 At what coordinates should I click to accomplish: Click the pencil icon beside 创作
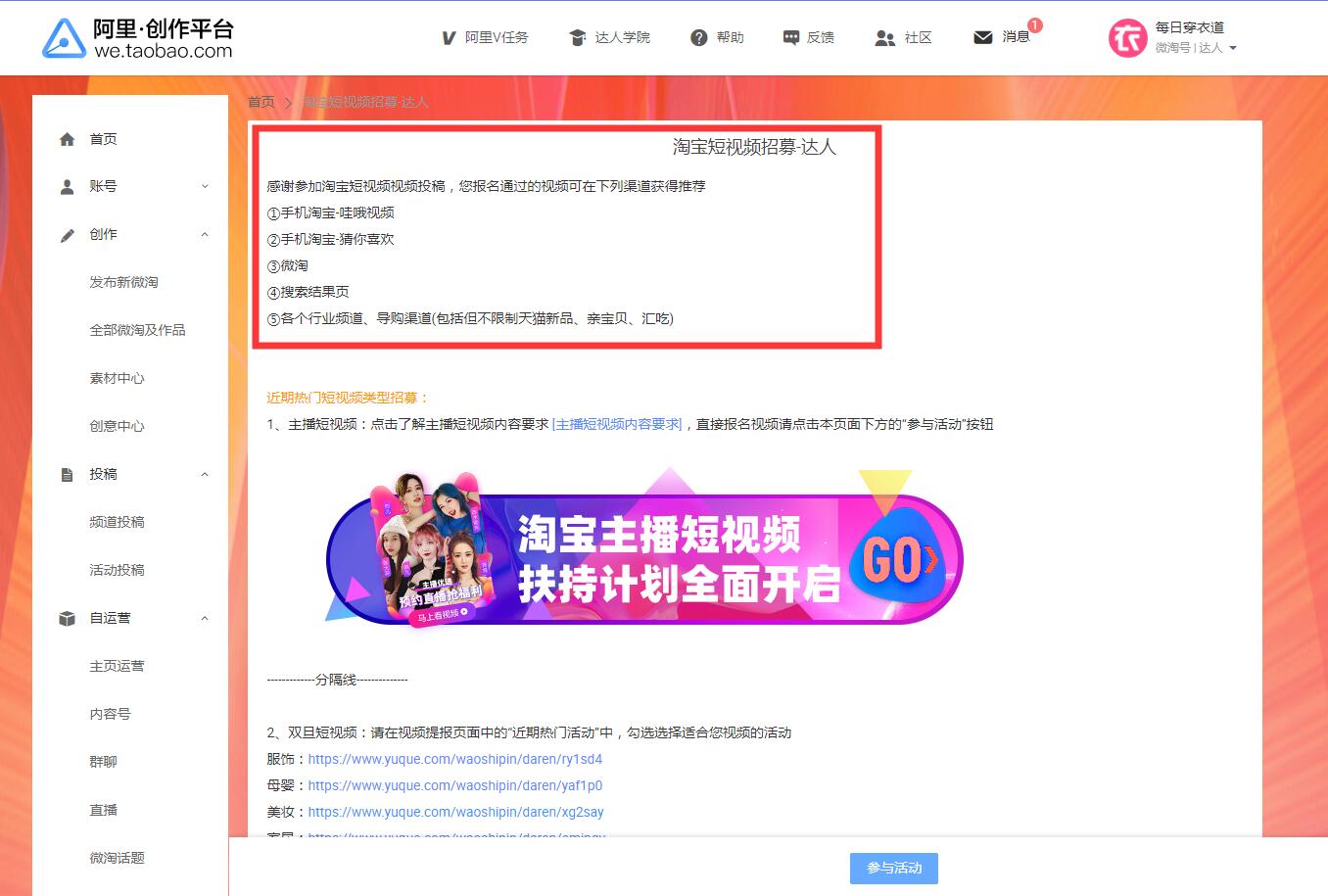pyautogui.click(x=67, y=235)
